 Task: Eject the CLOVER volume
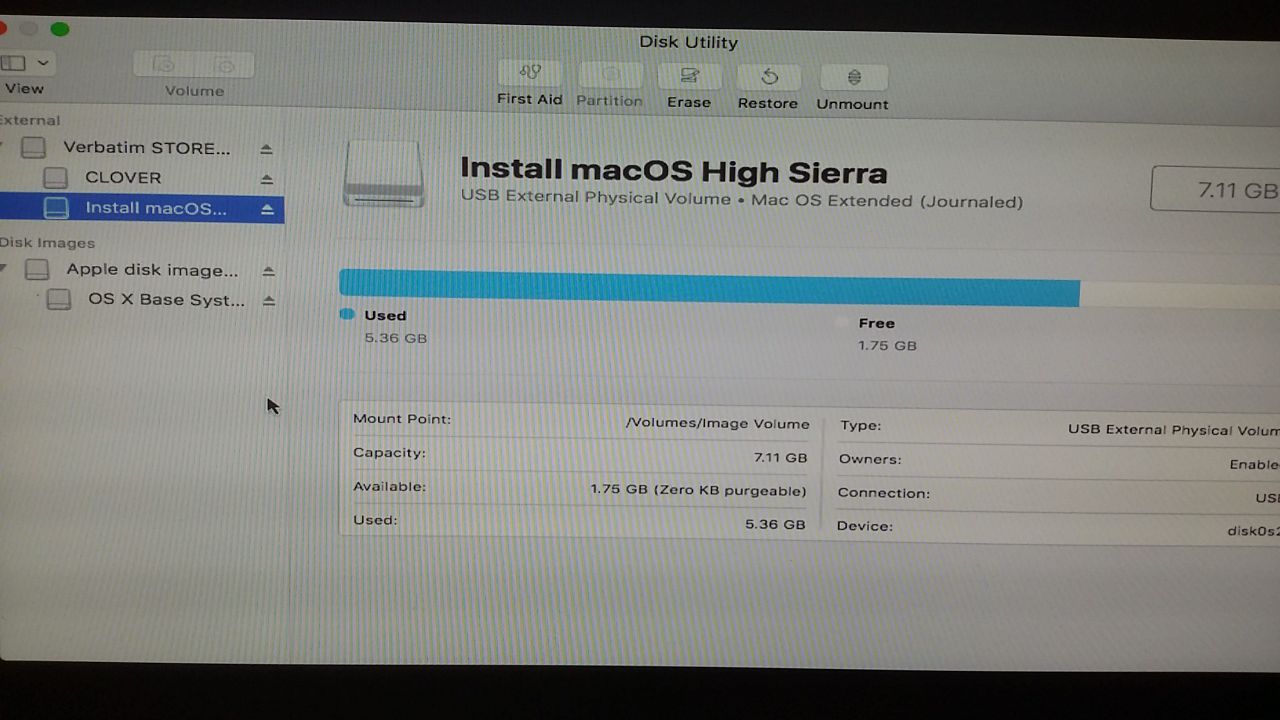(x=266, y=179)
